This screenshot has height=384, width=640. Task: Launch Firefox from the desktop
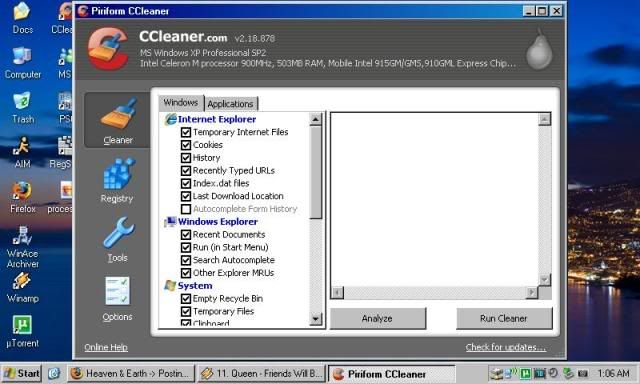click(22, 198)
